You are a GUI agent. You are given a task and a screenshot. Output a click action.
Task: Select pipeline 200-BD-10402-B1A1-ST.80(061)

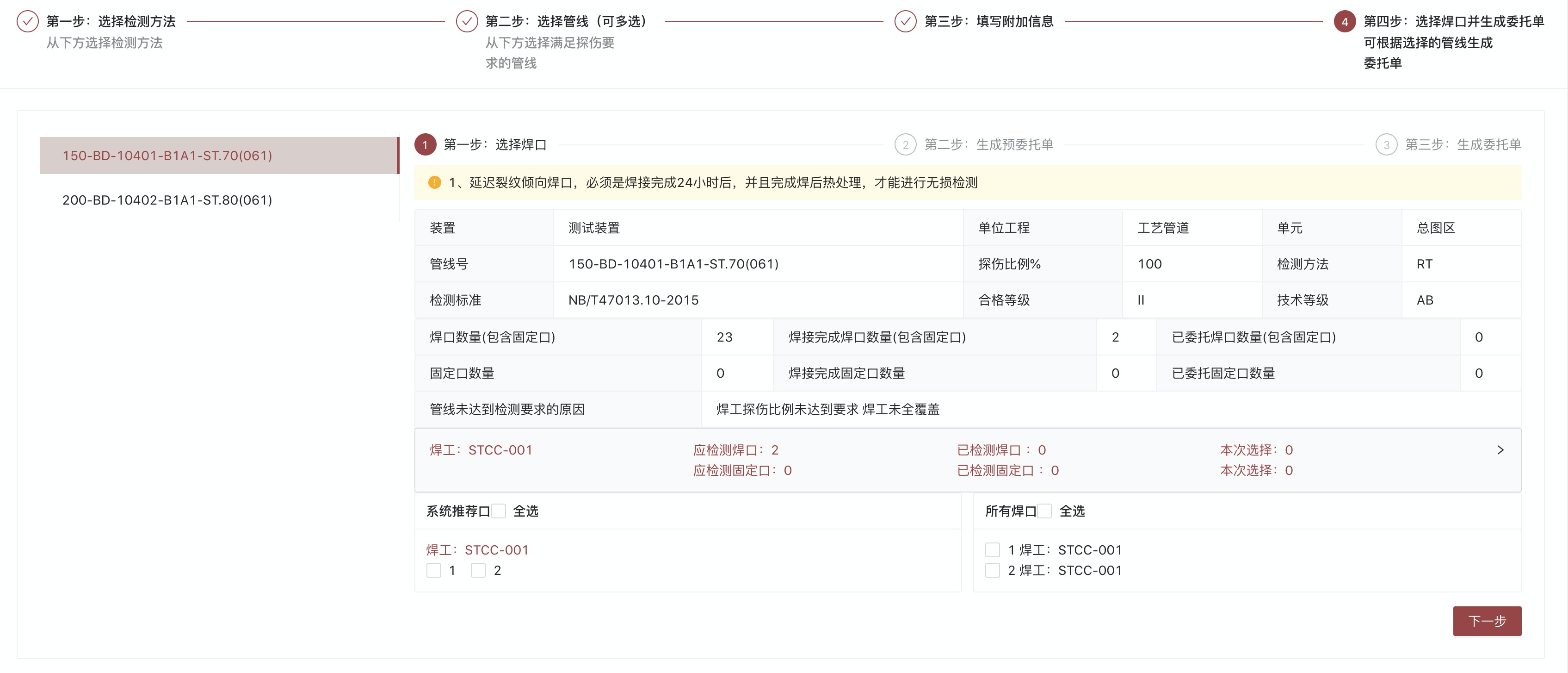tap(219, 200)
